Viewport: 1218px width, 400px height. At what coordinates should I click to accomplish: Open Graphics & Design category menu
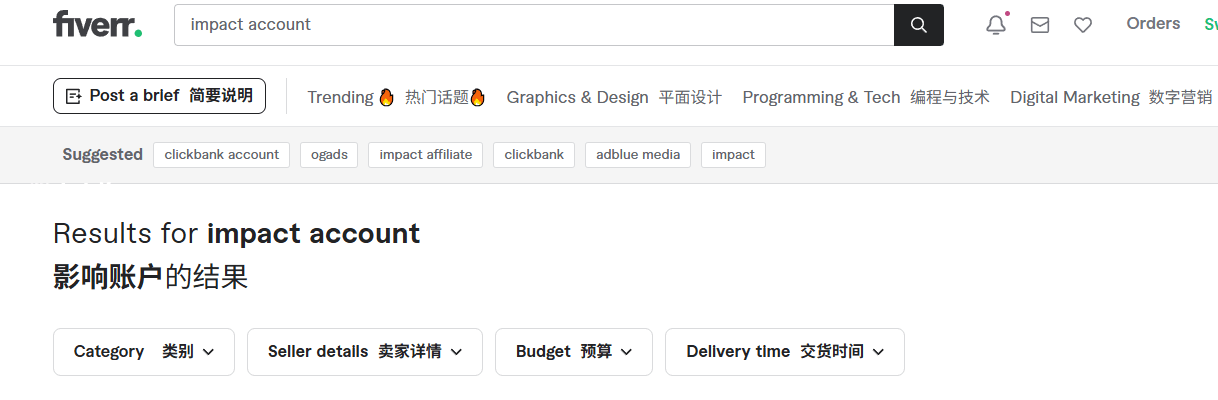pyautogui.click(x=613, y=97)
